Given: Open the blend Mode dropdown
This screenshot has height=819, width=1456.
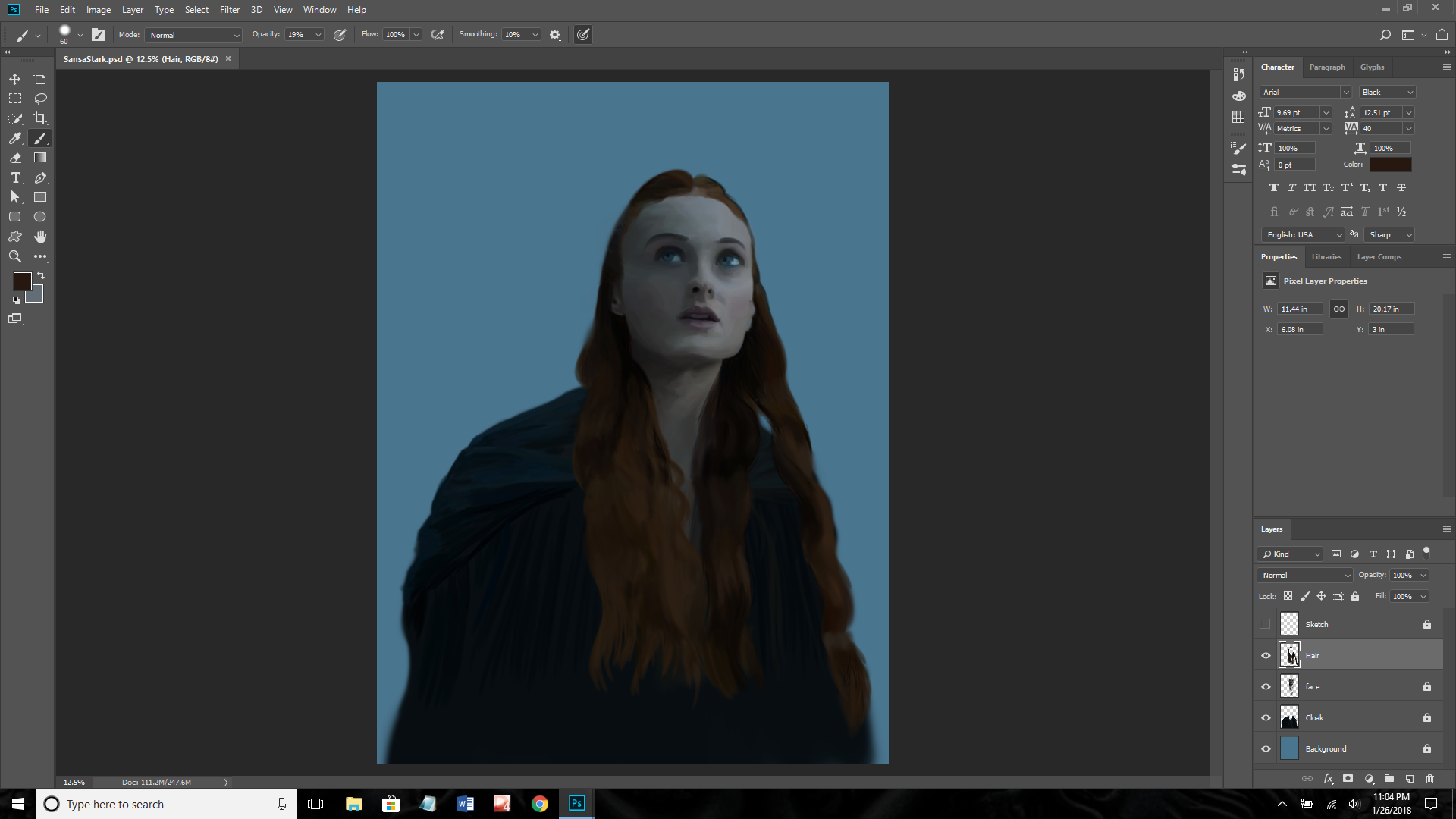Looking at the screenshot, I should (194, 35).
